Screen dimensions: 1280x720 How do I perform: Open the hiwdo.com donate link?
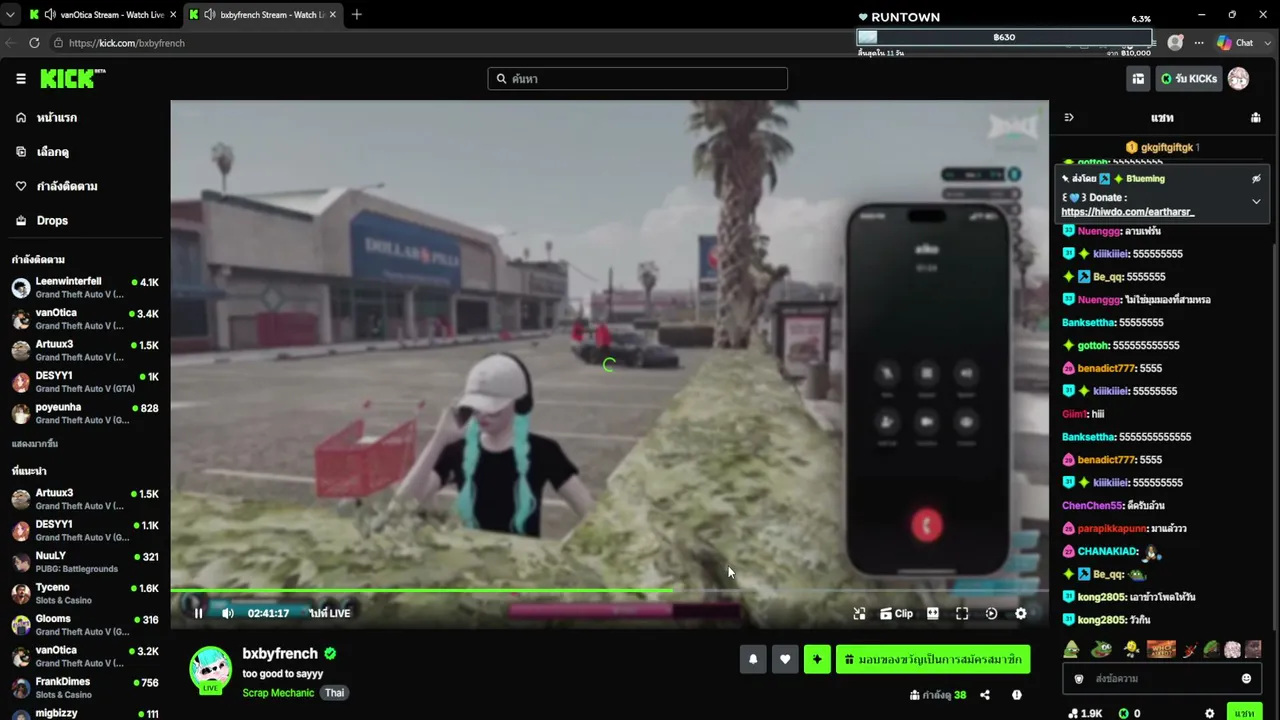[x=1128, y=212]
